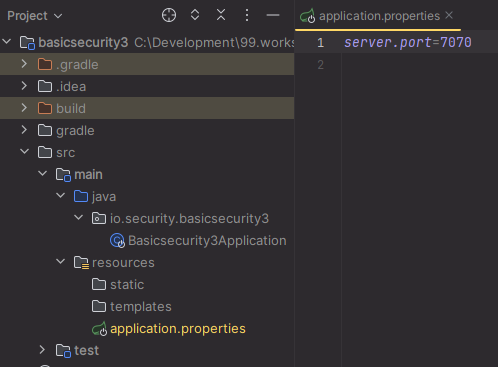
Task: Open the Project panel options menu
Action: click(x=247, y=15)
